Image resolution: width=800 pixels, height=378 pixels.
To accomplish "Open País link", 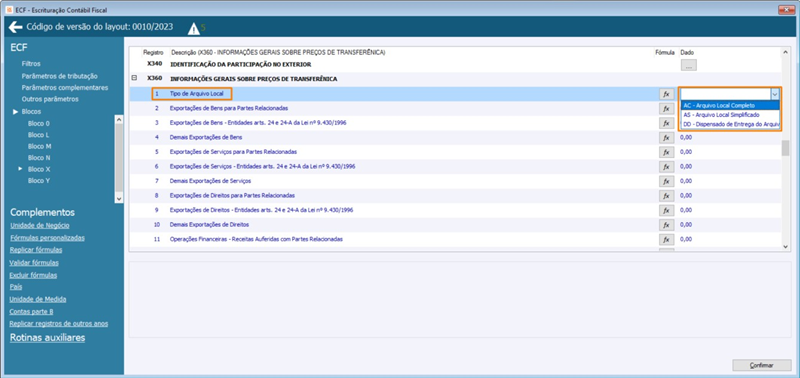I will click(16, 287).
